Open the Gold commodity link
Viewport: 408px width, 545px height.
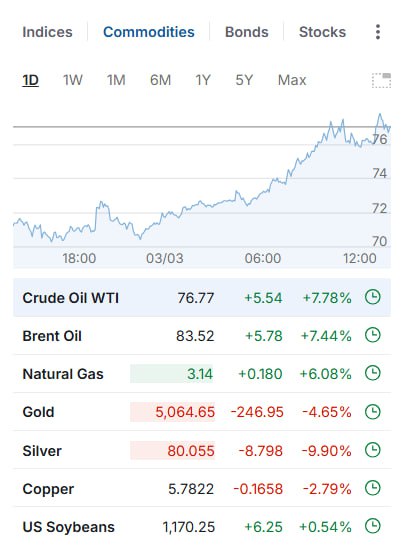coord(38,412)
